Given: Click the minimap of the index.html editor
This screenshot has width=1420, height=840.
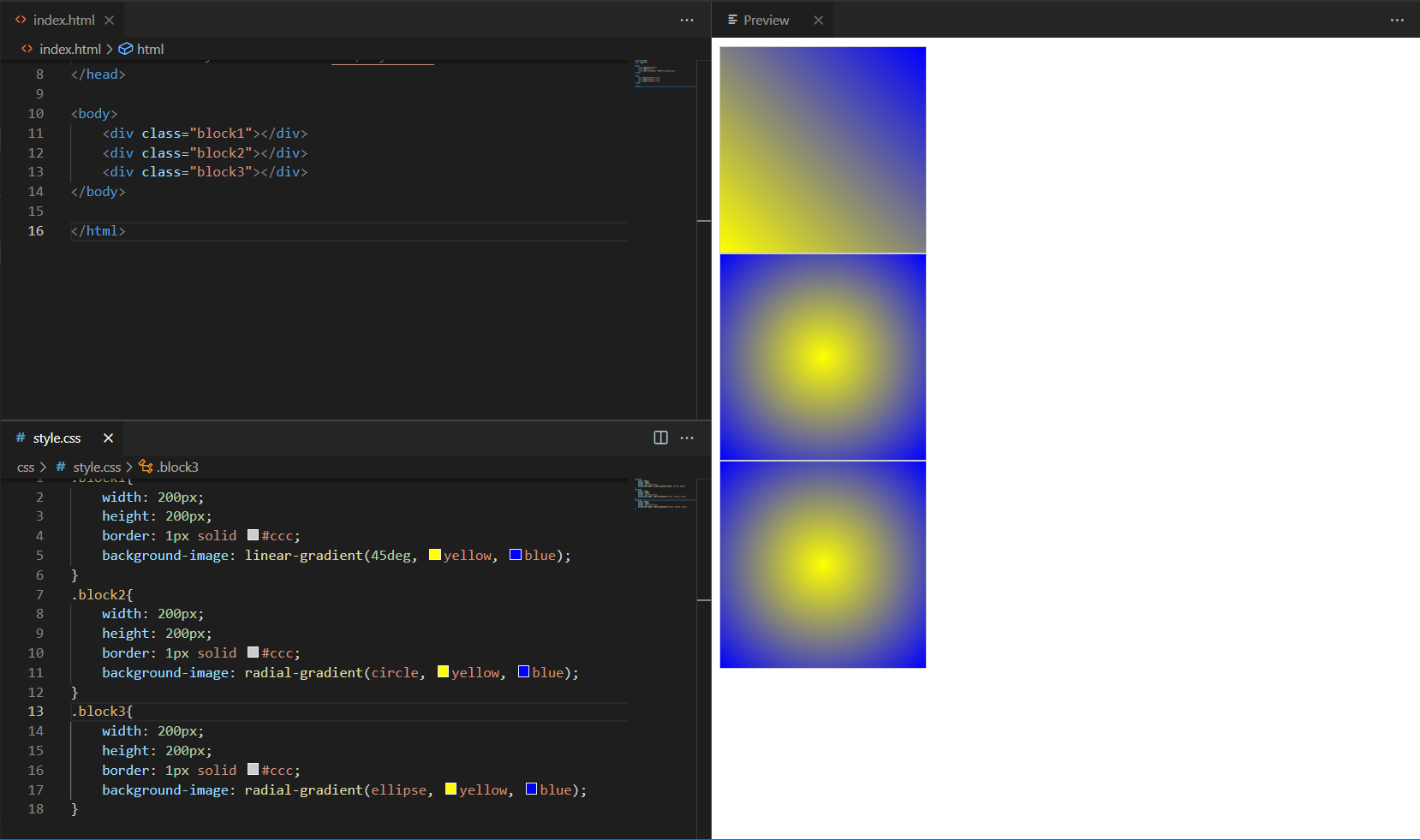Looking at the screenshot, I should tap(665, 74).
